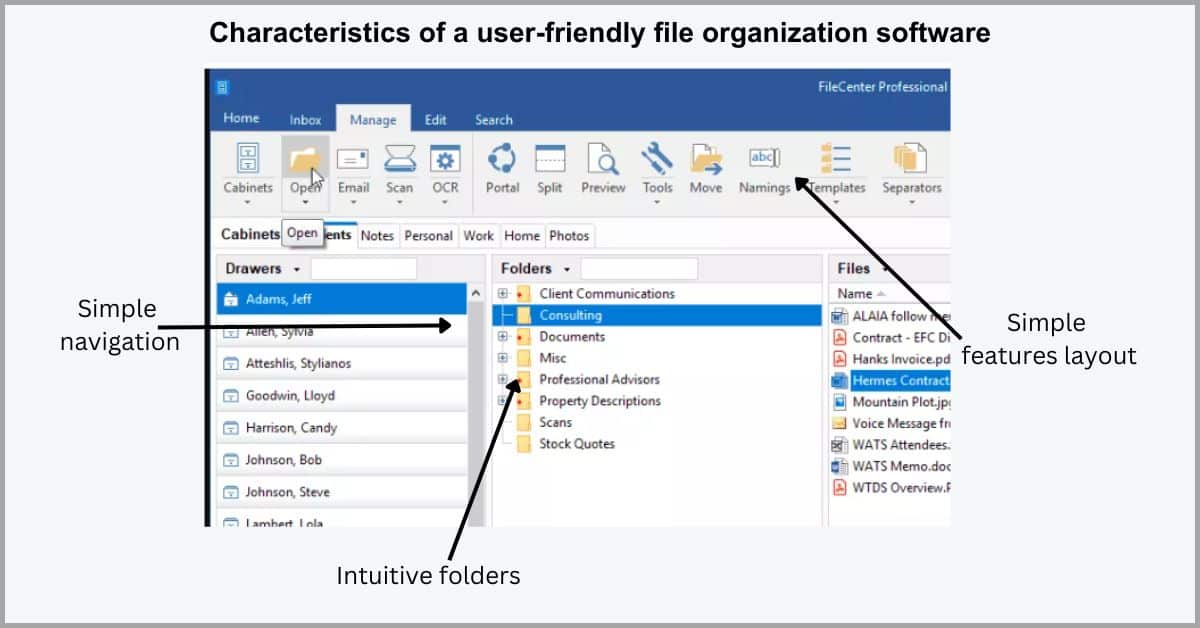Image resolution: width=1200 pixels, height=628 pixels.
Task: Select the Atteshlis, Stylianos drawer
Action: coord(342,364)
